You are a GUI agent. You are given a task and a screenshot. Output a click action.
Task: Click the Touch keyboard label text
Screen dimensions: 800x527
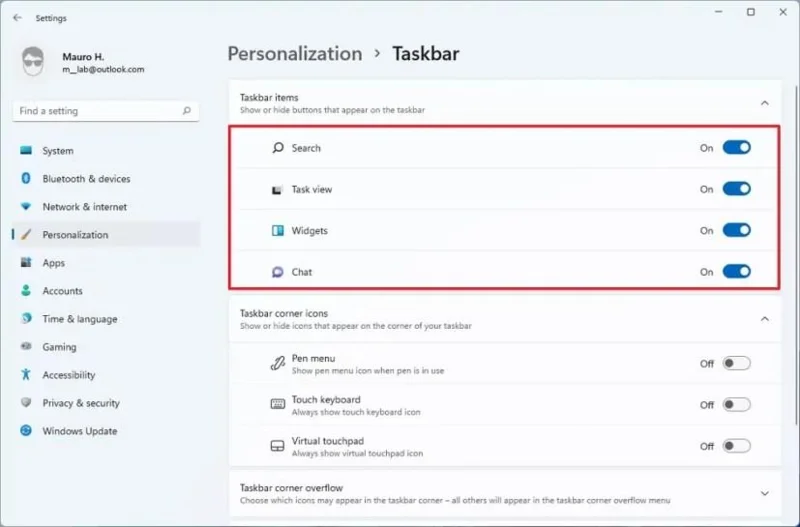tap(326, 399)
